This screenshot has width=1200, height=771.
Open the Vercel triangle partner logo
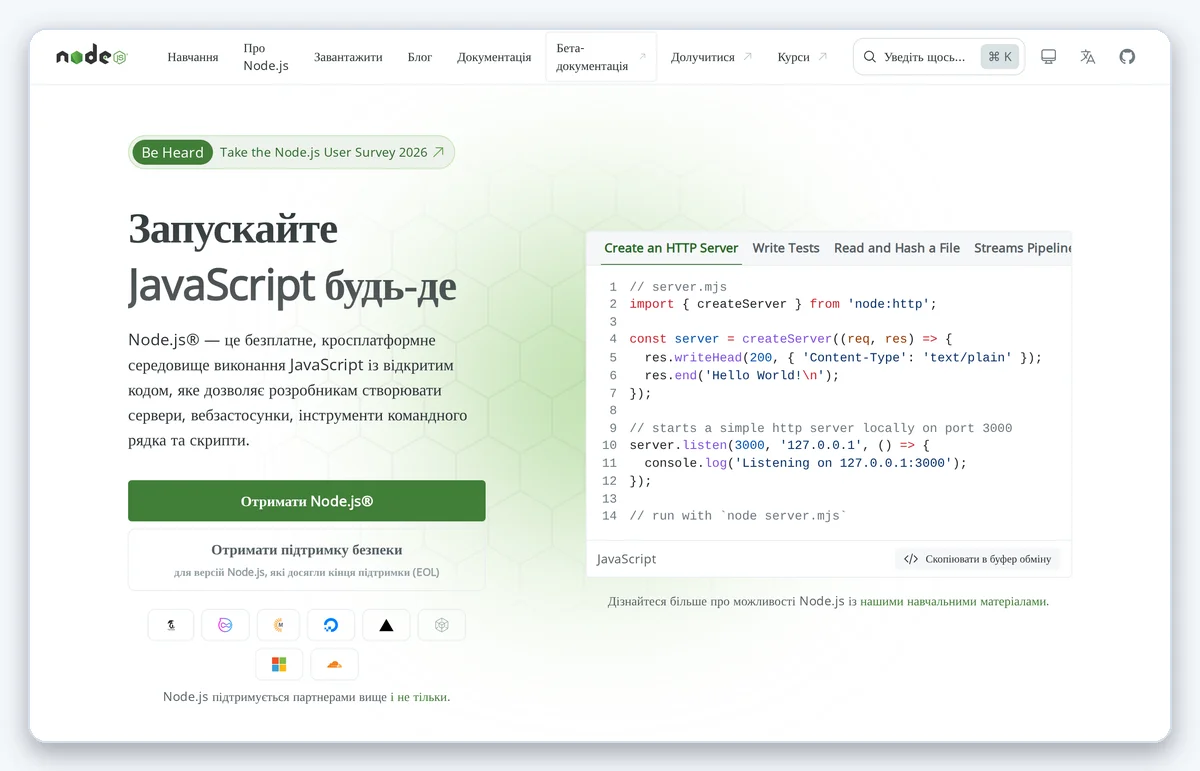click(x=386, y=625)
